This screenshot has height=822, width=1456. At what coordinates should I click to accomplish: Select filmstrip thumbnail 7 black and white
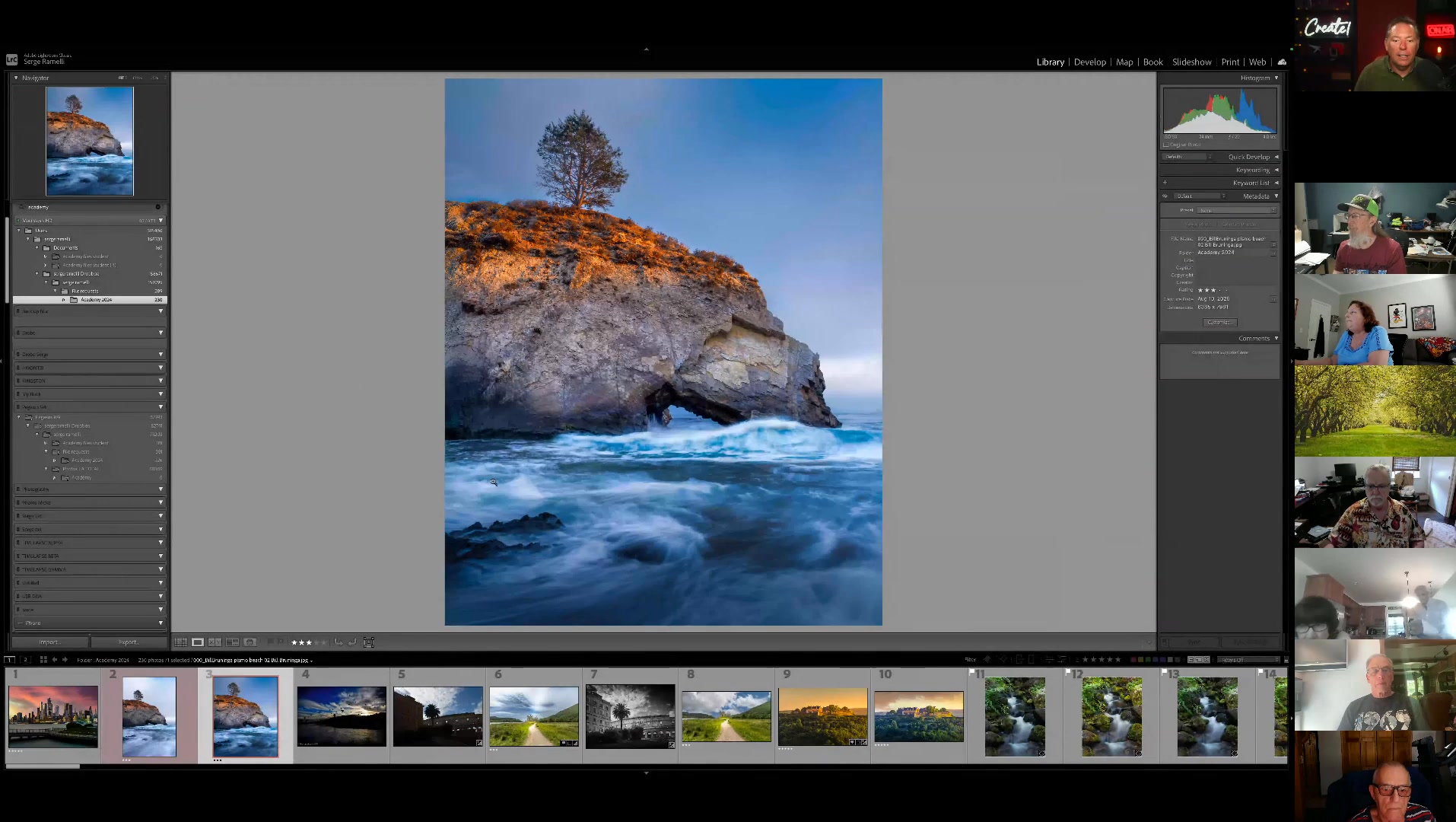[x=631, y=716]
